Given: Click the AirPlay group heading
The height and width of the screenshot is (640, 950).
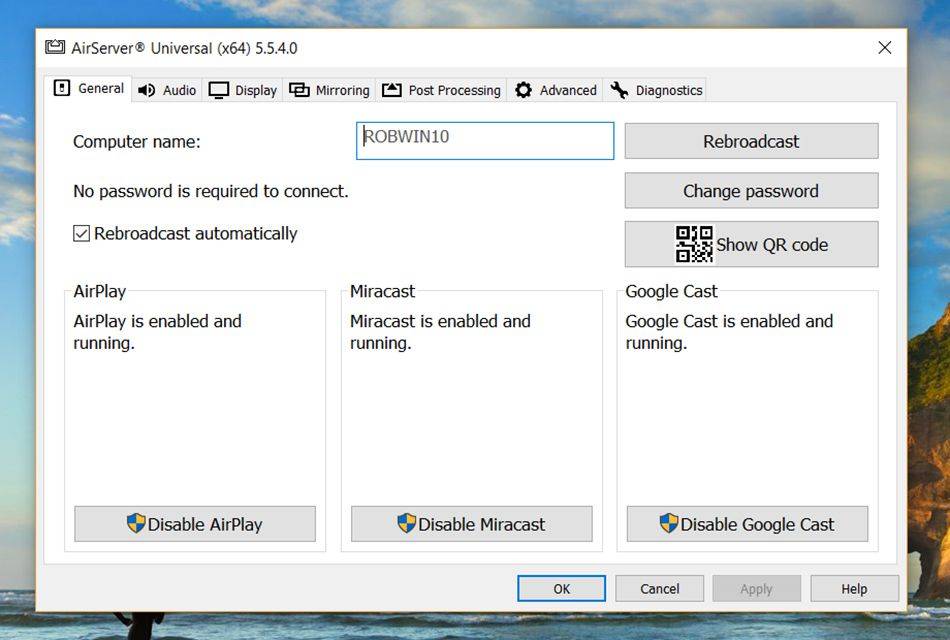Looking at the screenshot, I should 100,292.
